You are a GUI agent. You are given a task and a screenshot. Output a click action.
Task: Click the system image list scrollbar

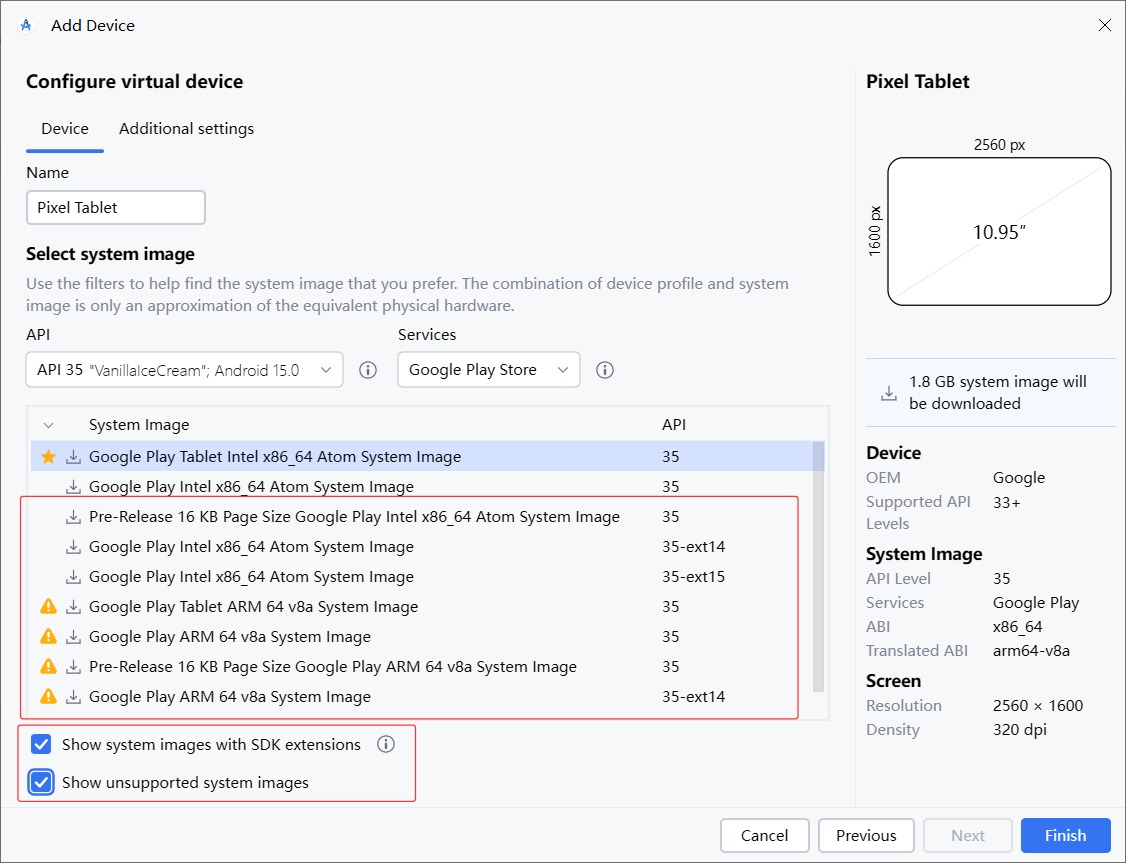point(818,566)
